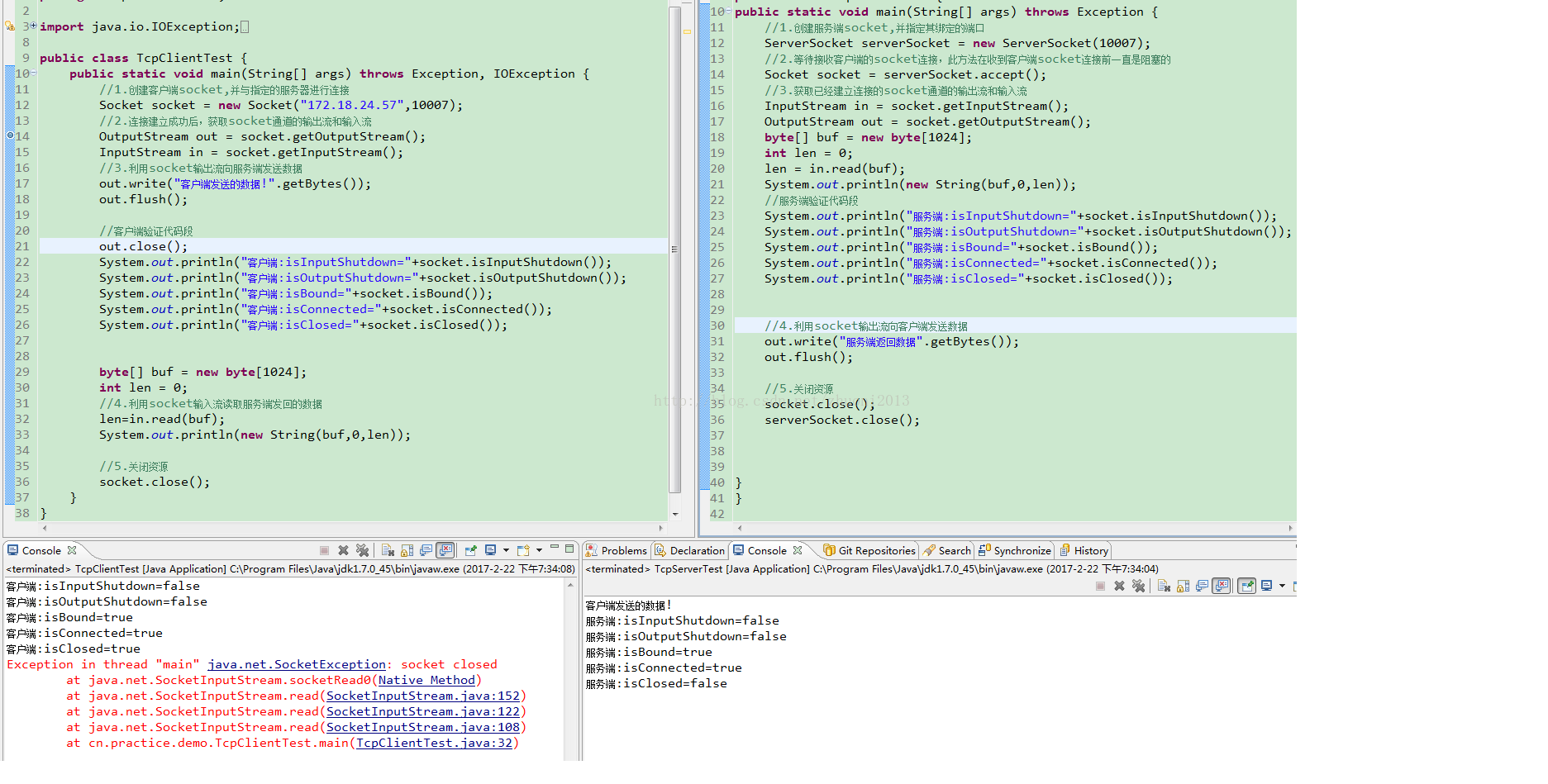Toggle Scroll Lock in server console

pos(1183,586)
